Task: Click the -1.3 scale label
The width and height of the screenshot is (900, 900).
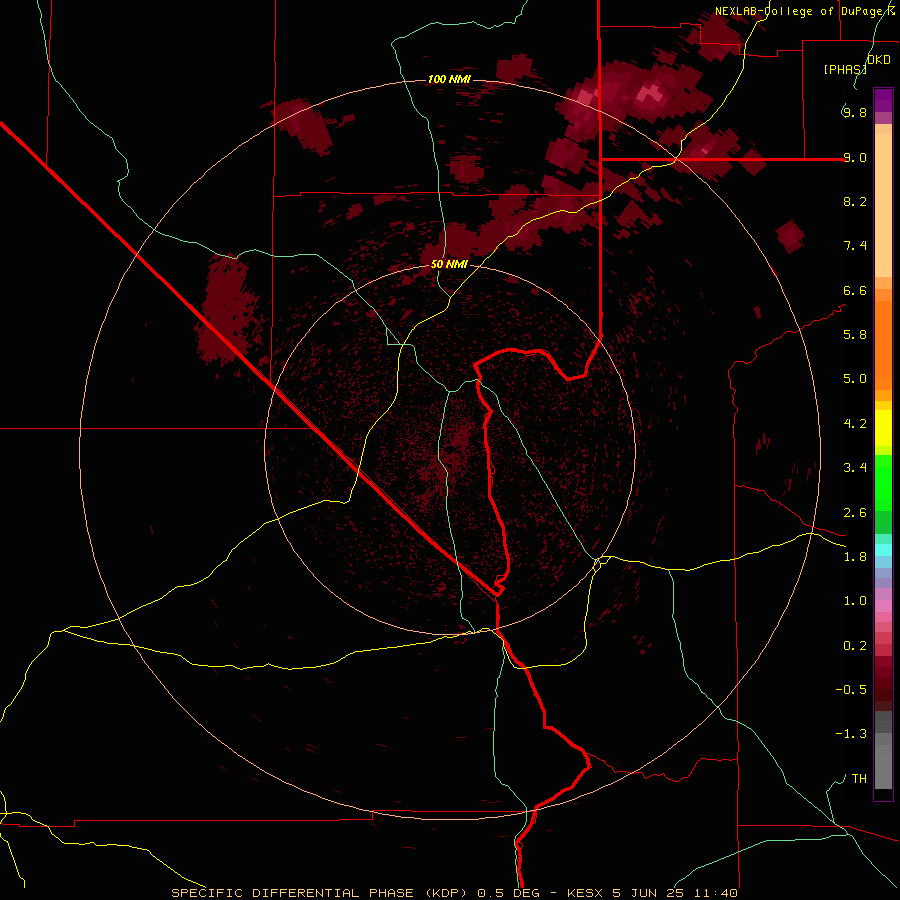Action: tap(851, 734)
